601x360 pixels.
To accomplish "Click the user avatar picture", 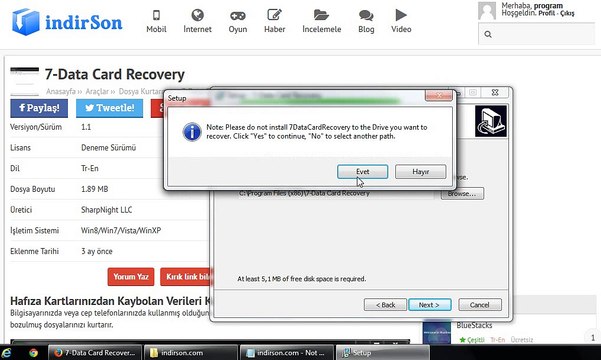I will pos(487,11).
